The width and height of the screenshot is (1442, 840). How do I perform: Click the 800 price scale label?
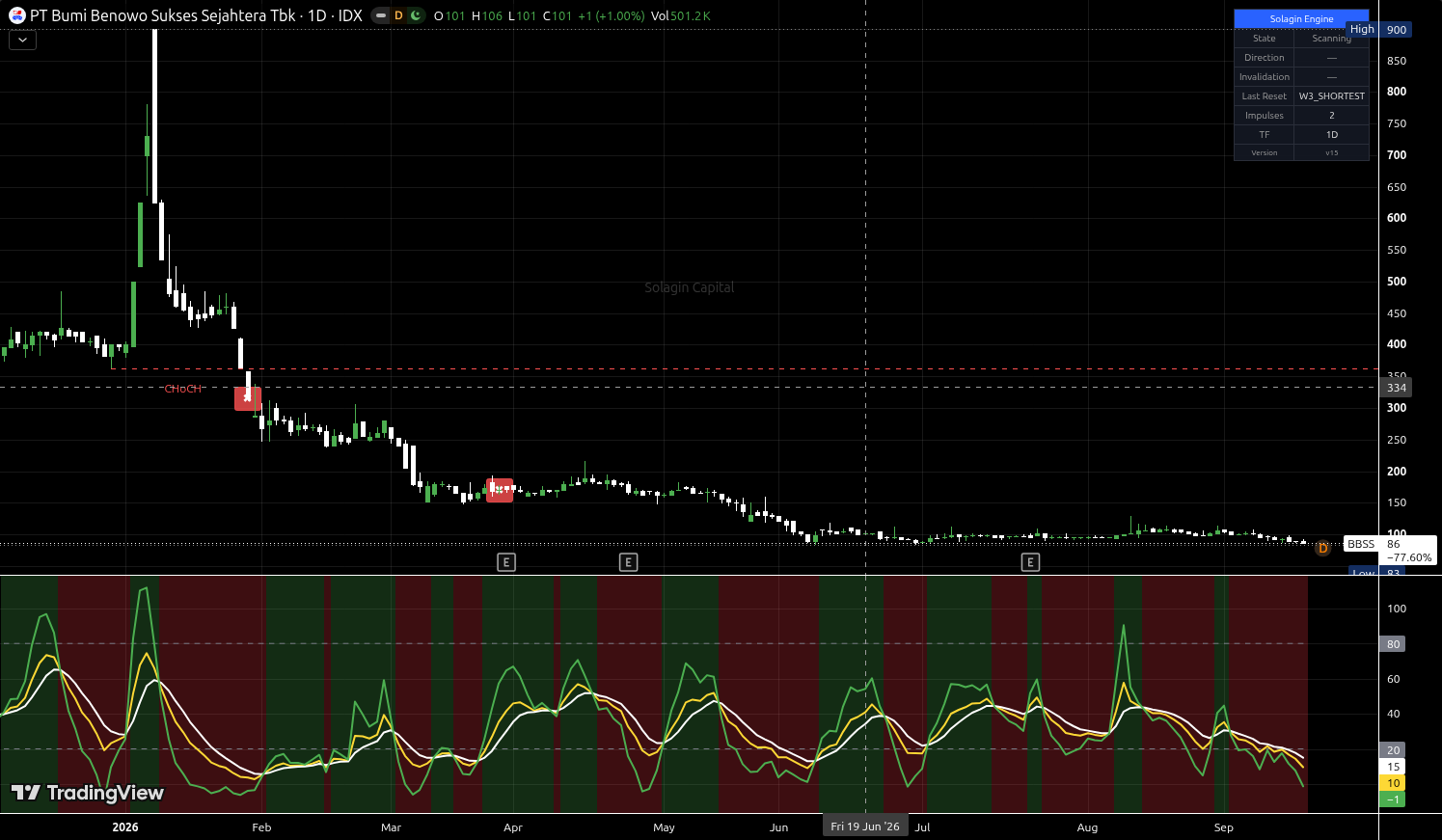[x=1396, y=92]
